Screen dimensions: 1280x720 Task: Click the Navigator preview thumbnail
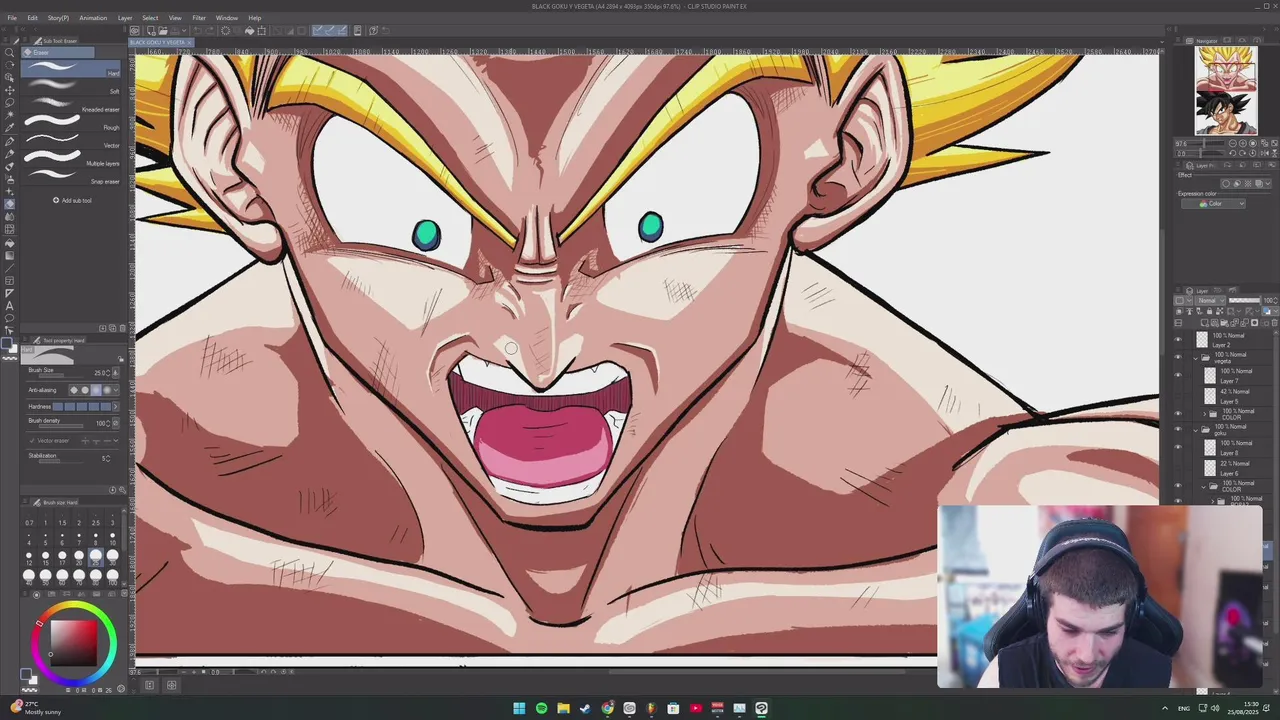(x=1226, y=90)
